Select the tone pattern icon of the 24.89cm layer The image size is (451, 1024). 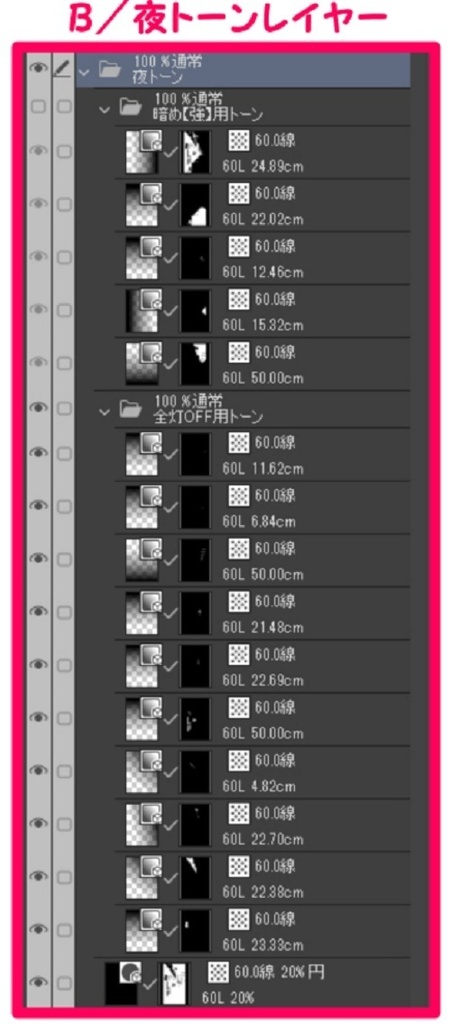(238, 140)
